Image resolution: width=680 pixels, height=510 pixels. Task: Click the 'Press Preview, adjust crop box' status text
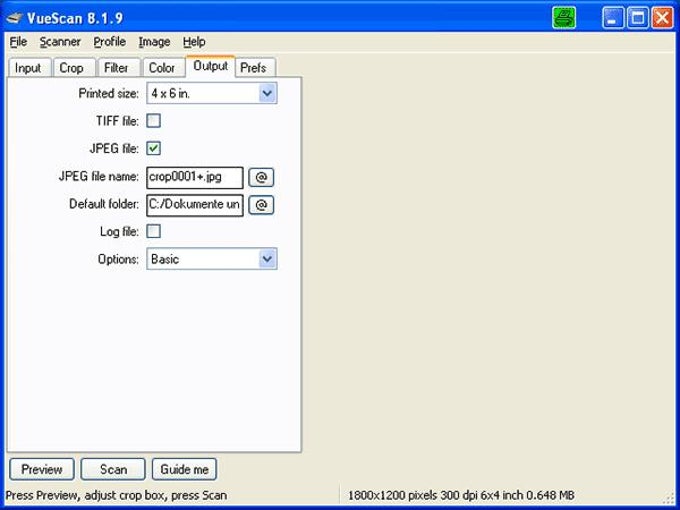pos(116,495)
